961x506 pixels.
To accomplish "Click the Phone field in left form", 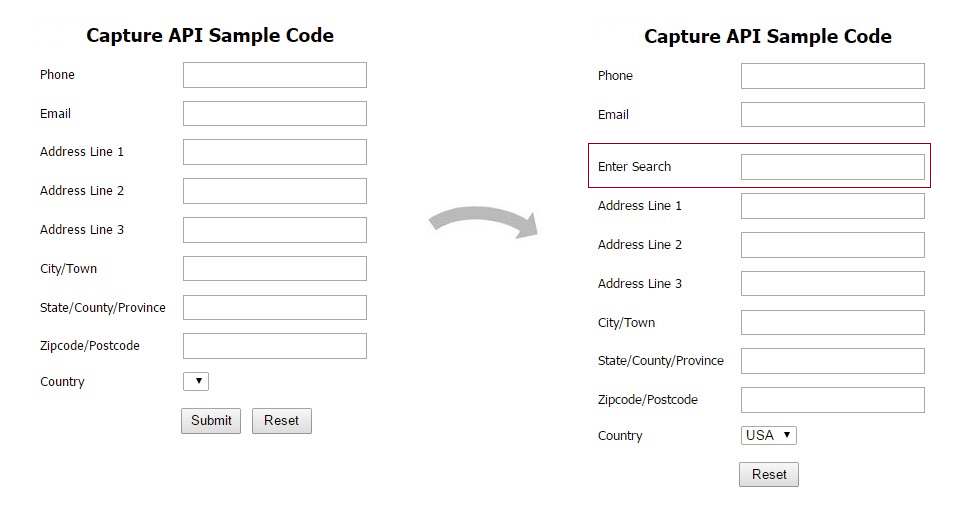I will point(274,75).
